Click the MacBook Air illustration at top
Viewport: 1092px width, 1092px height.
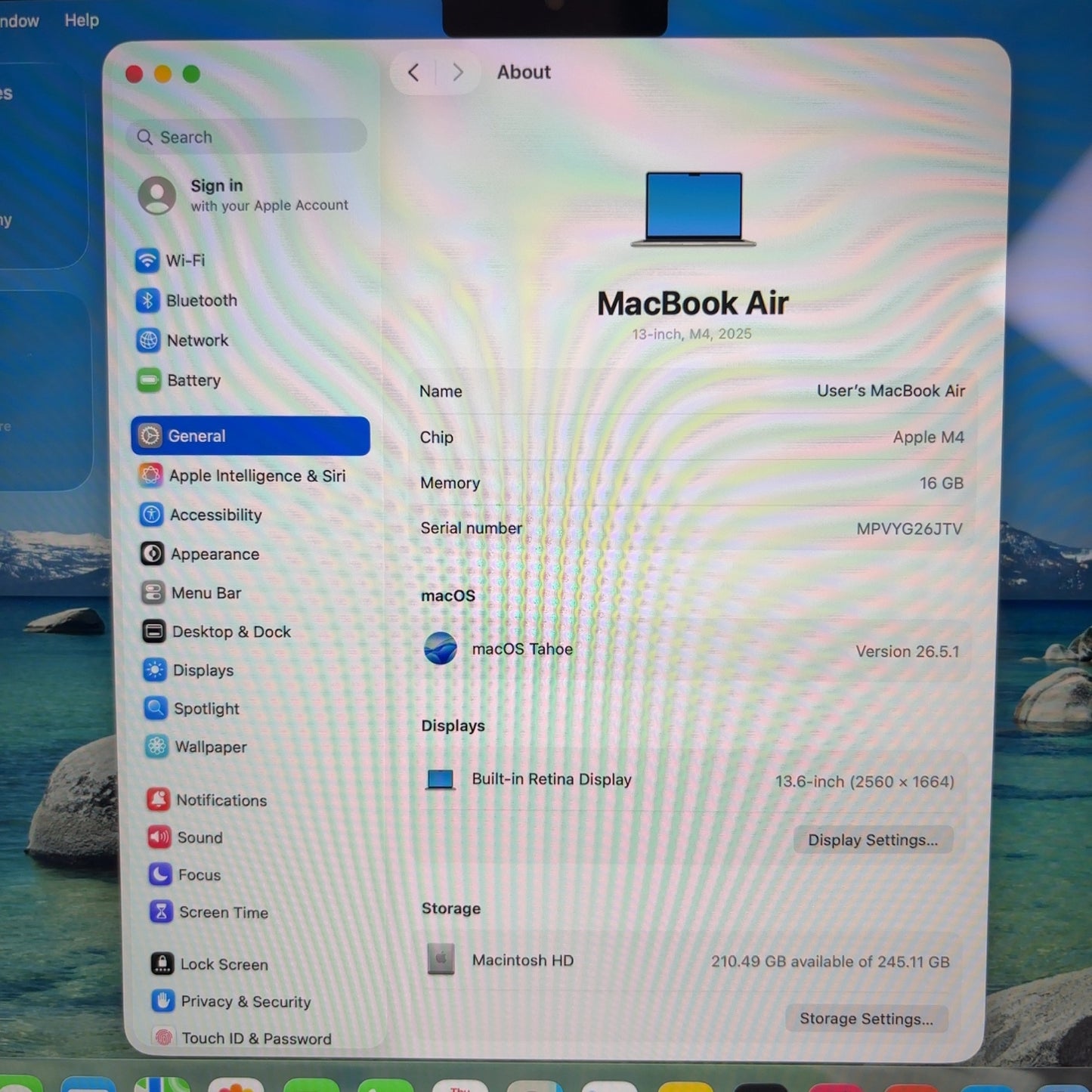[x=694, y=209]
